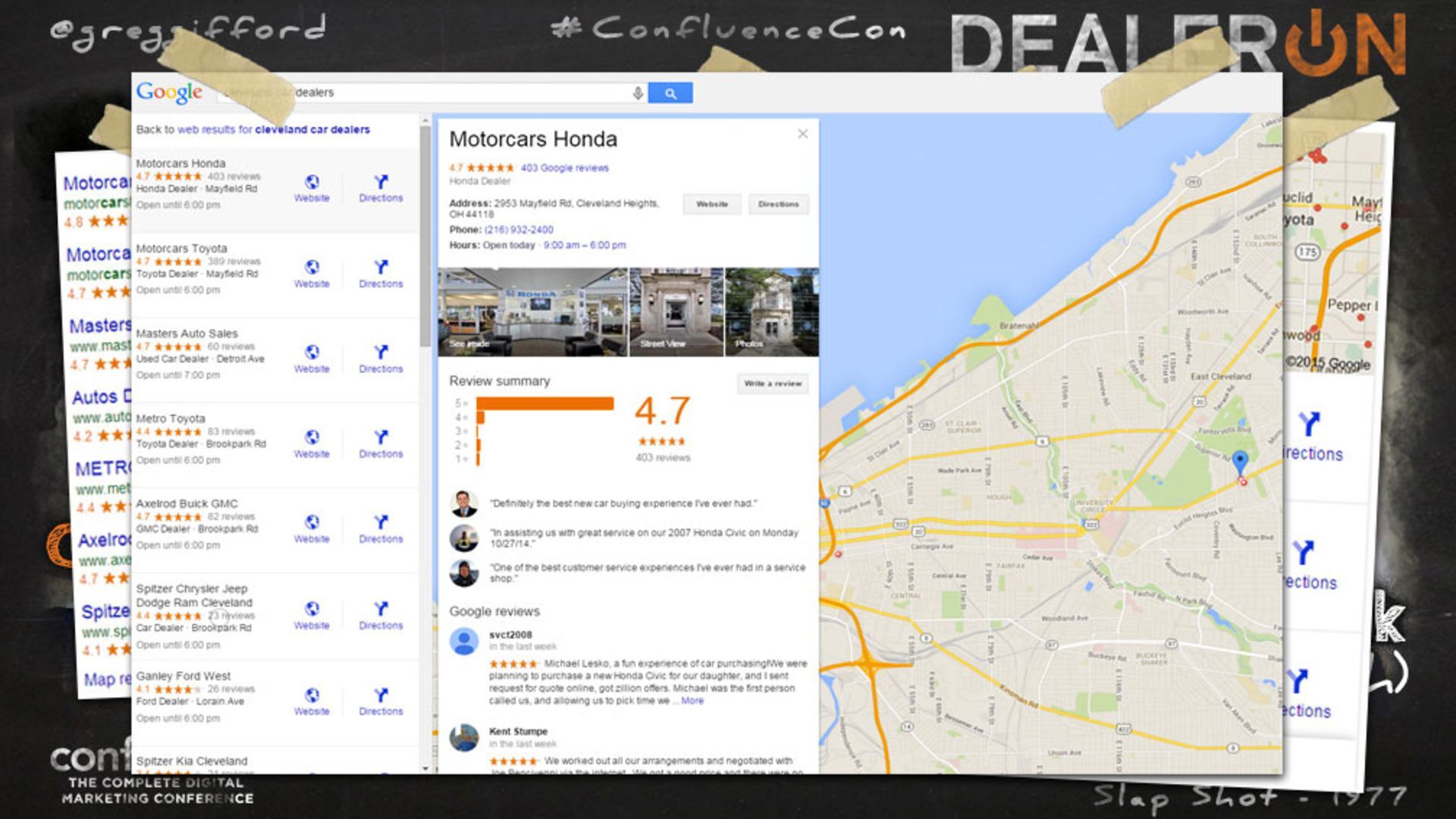Click the 4-star rating bar

coord(480,417)
